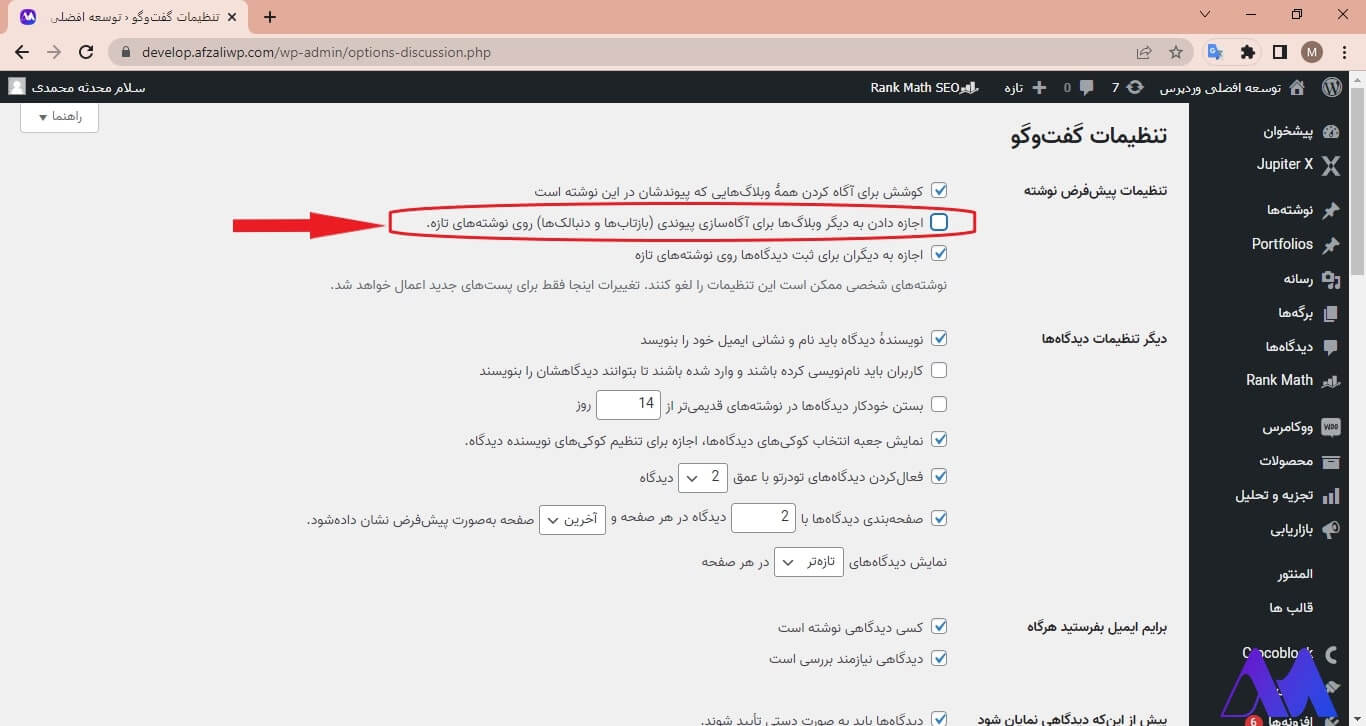1366x726 pixels.
Task: Toggle comment must be manually approved checkbox
Action: [x=939, y=718]
